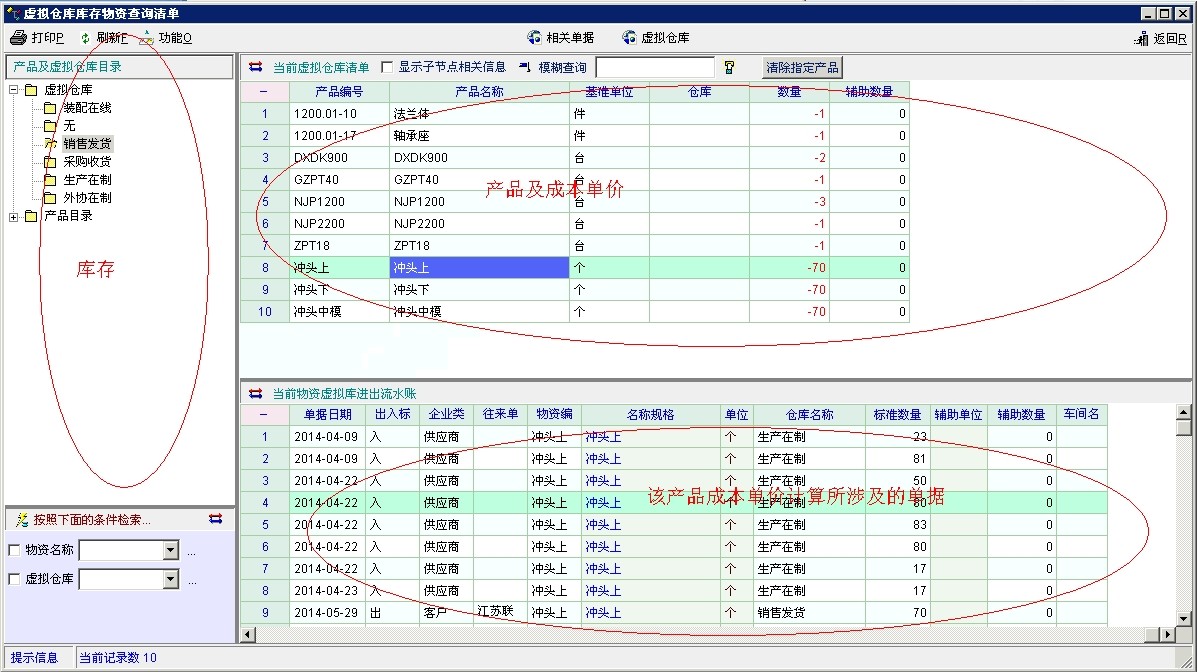
Task: Tick the 物资名称 checkbox
Action: click(x=14, y=550)
